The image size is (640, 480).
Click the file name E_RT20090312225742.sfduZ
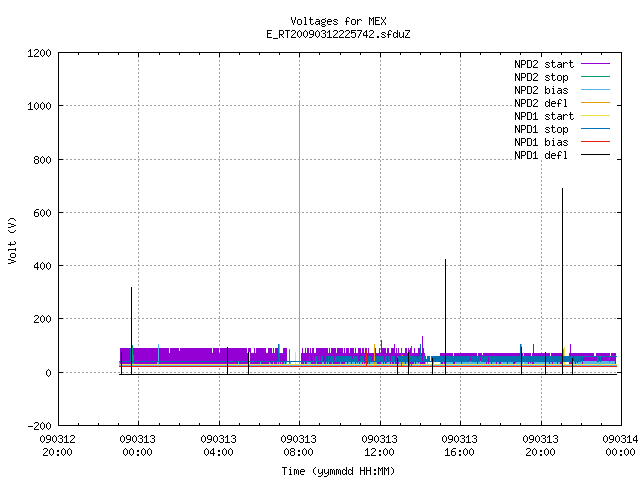pyautogui.click(x=338, y=34)
